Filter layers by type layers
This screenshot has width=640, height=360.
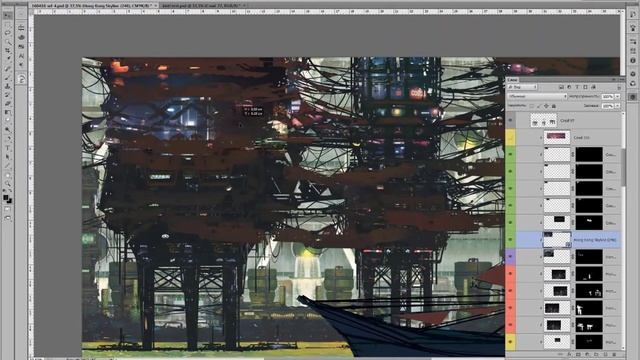pos(577,87)
